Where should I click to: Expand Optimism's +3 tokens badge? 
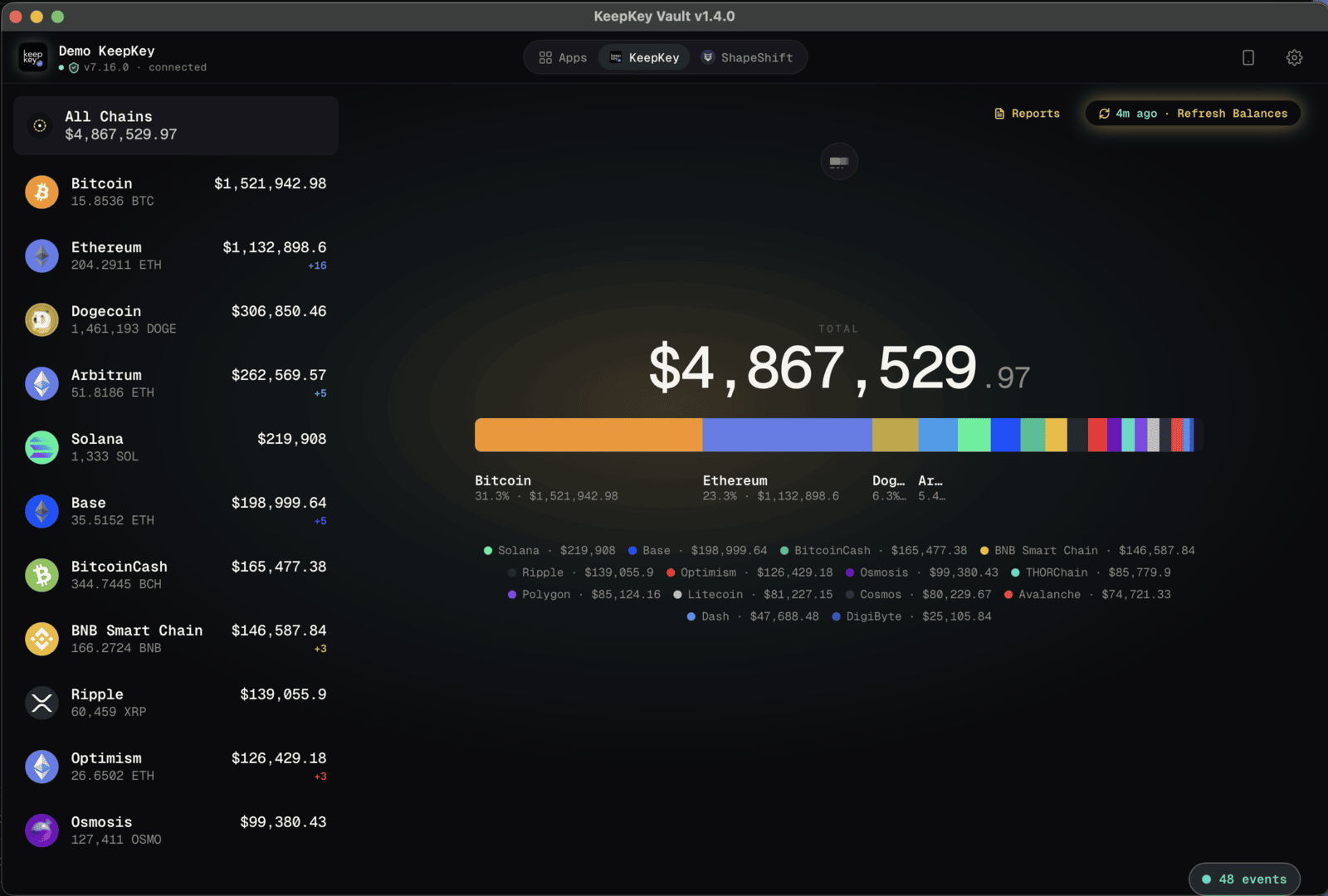click(x=320, y=777)
